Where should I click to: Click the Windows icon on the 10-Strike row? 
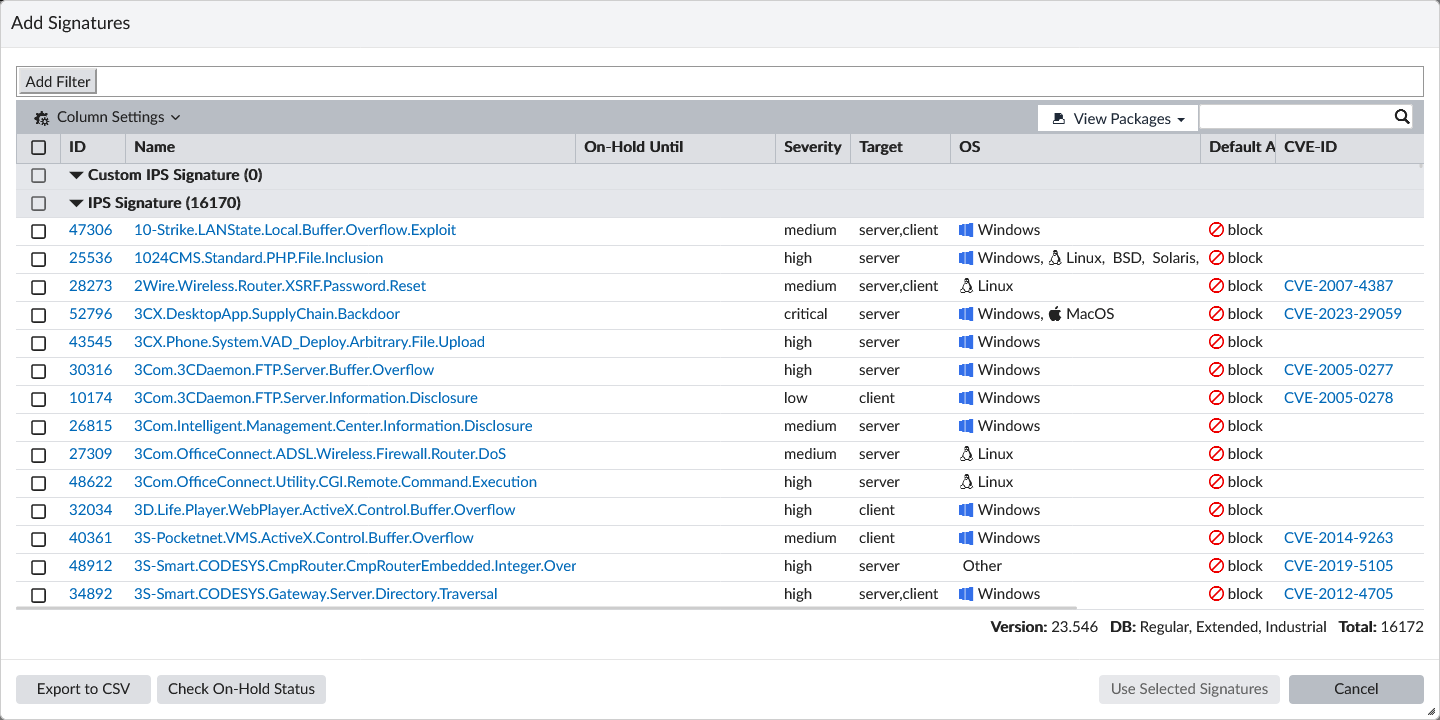tap(966, 229)
